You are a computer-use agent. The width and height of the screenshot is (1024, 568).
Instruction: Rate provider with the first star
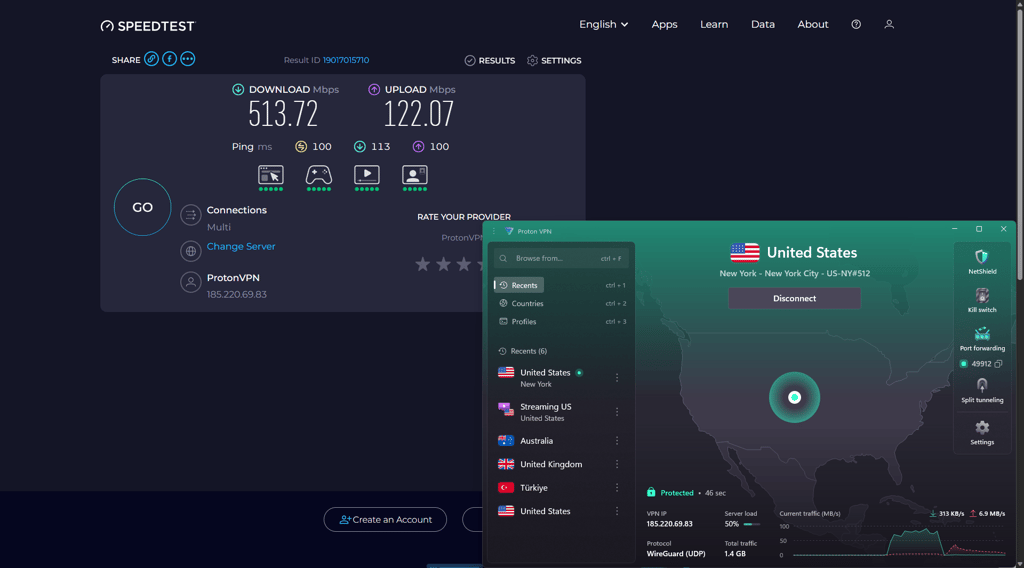click(x=423, y=264)
